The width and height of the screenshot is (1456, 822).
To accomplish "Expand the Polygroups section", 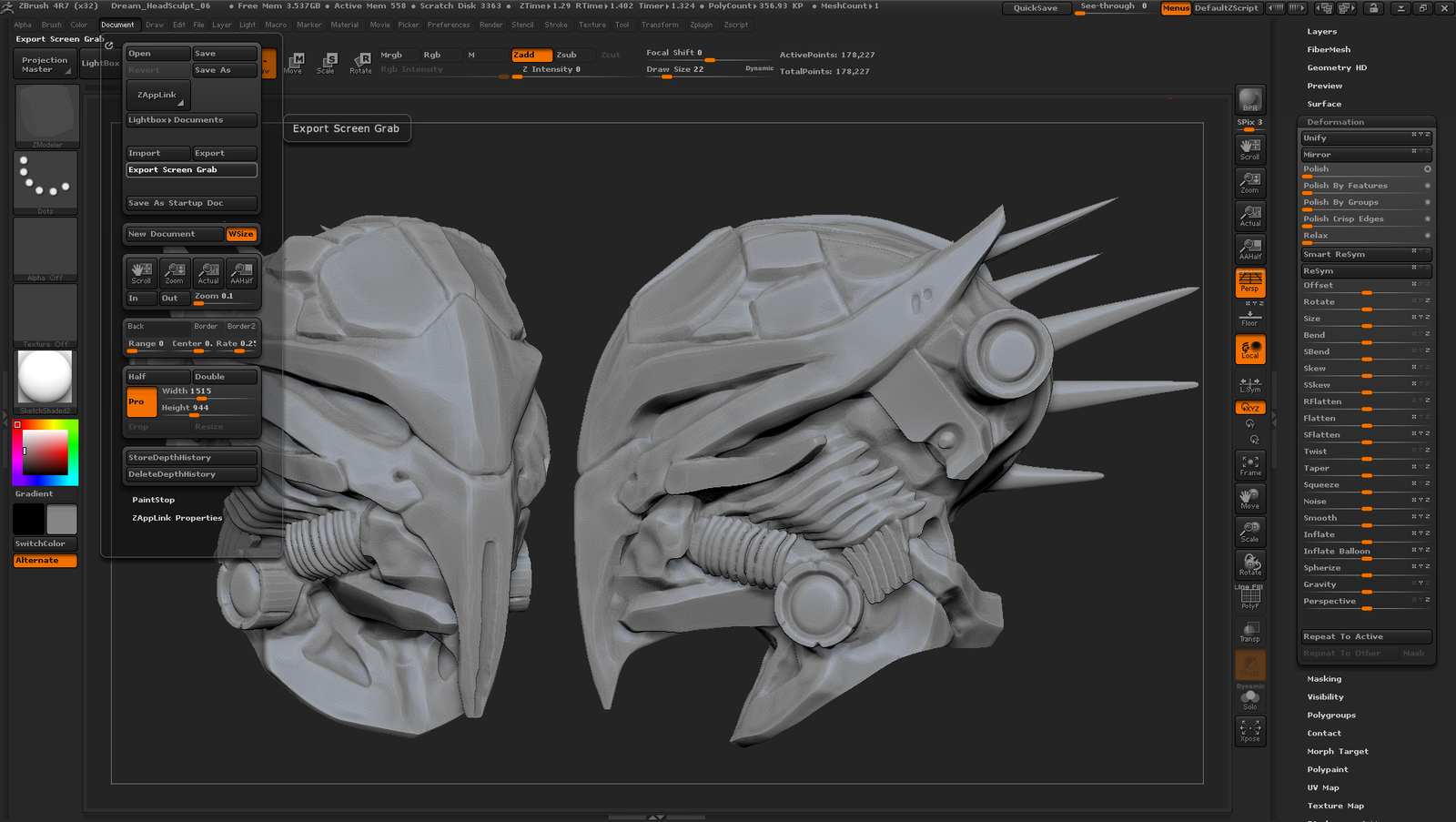I will point(1331,715).
